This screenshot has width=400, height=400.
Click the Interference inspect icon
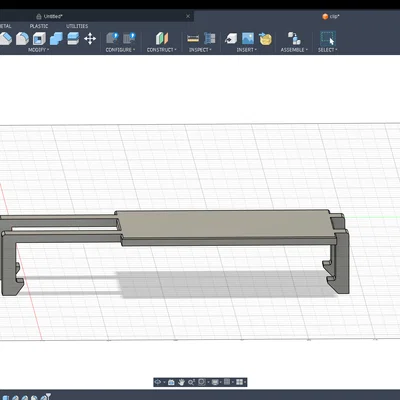210,38
